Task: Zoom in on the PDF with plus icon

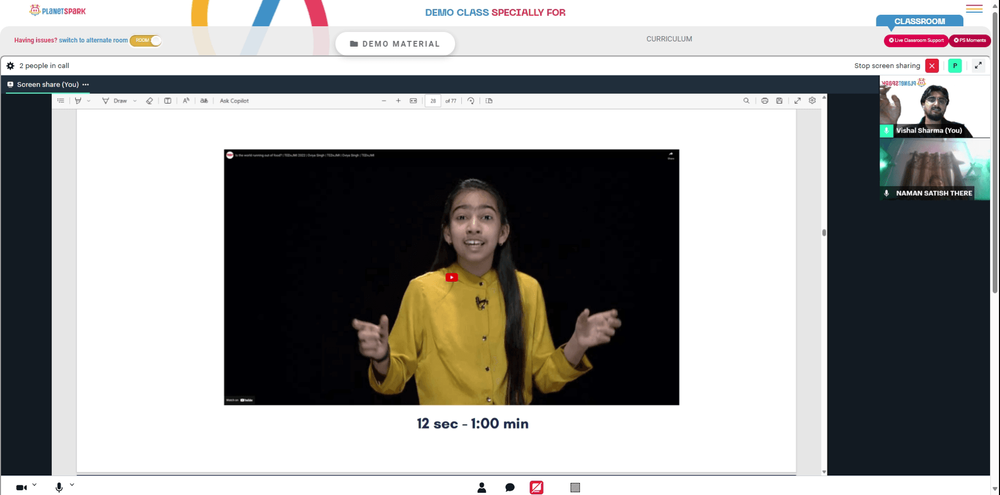Action: click(399, 101)
